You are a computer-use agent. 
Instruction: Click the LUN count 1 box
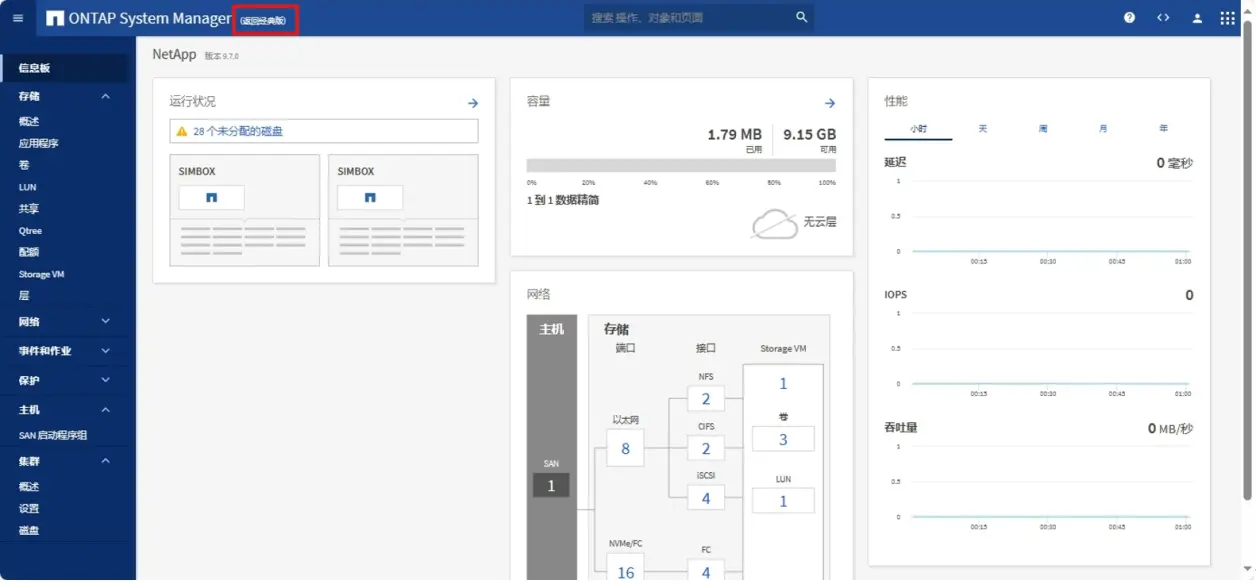pos(783,501)
